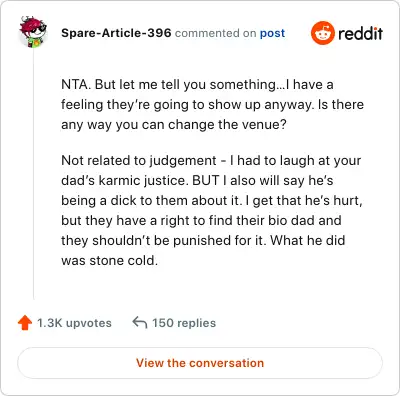Click the reddit wordmark text
The height and width of the screenshot is (396, 400).
point(360,33)
